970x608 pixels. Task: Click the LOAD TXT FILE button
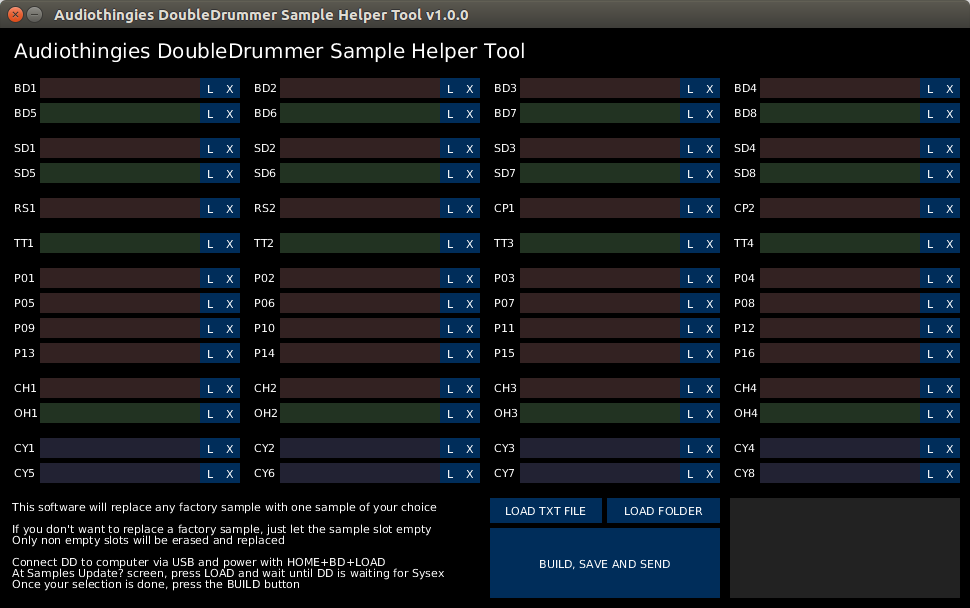(546, 511)
